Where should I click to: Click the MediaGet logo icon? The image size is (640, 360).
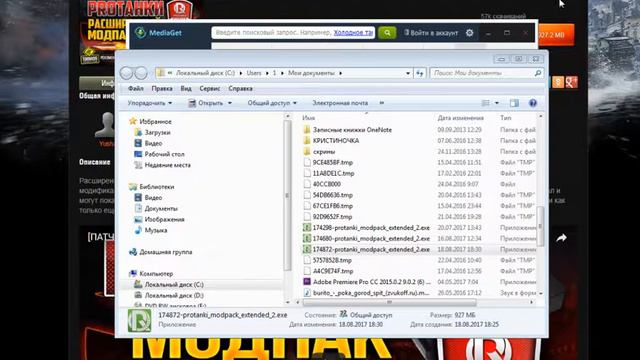tap(140, 33)
